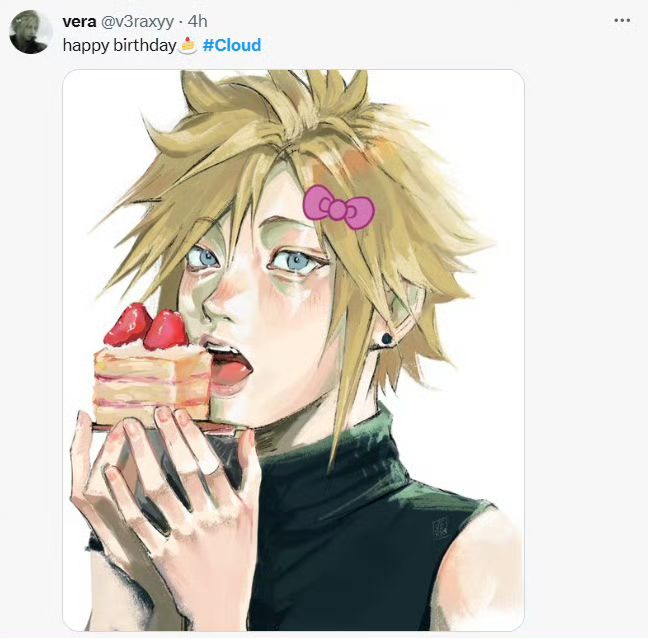Open the three-dot more options menu
This screenshot has width=648, height=638.
coord(622,20)
